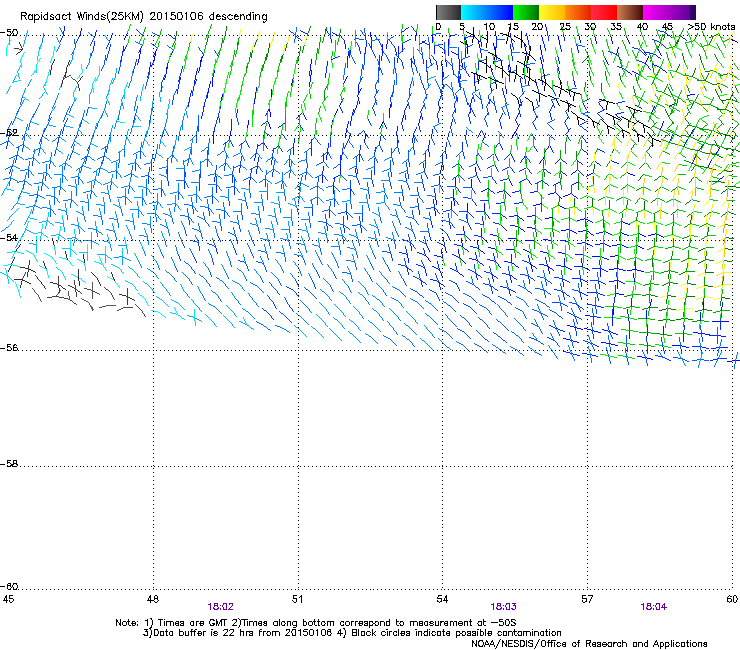Click the small arrow icon near -50 latitude
The width and height of the screenshot is (740, 650).
pos(18,48)
